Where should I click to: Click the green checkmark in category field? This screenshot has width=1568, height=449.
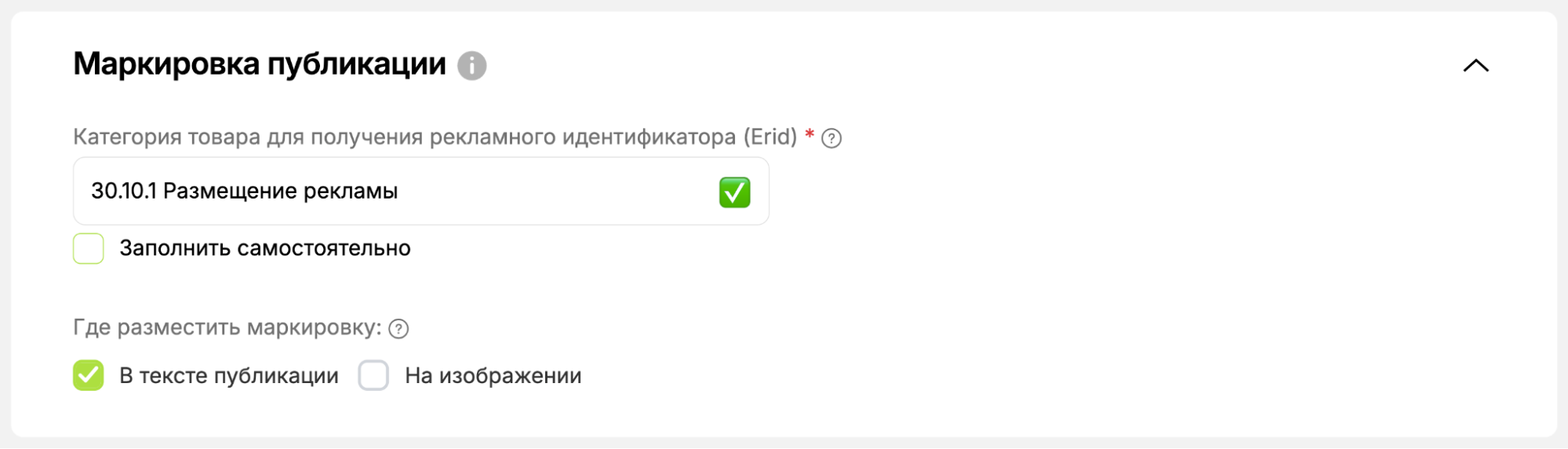point(734,192)
